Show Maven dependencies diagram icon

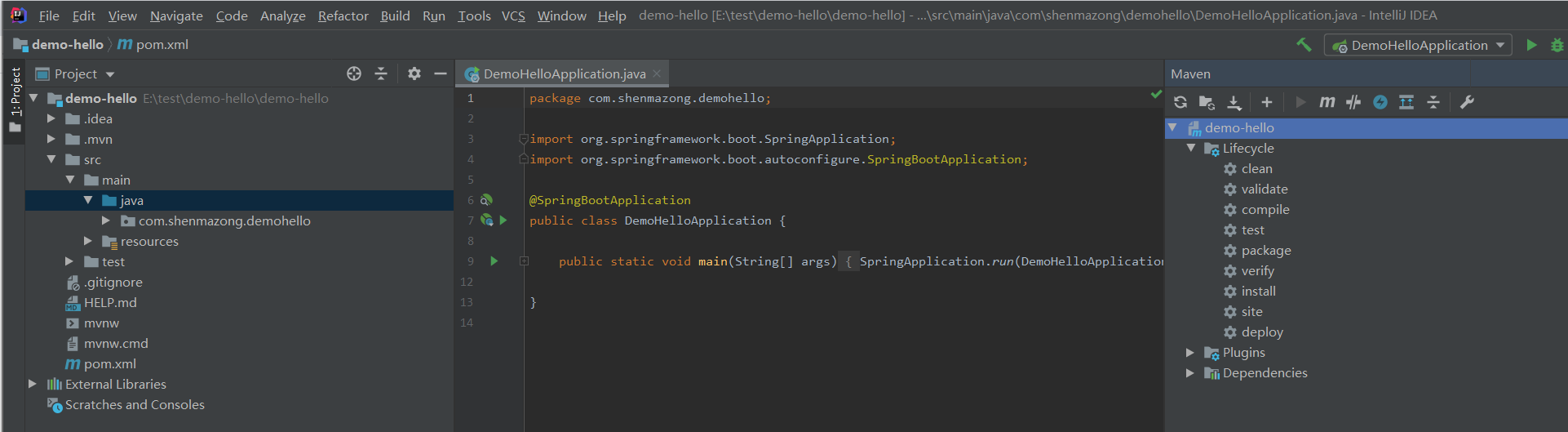[1406, 102]
